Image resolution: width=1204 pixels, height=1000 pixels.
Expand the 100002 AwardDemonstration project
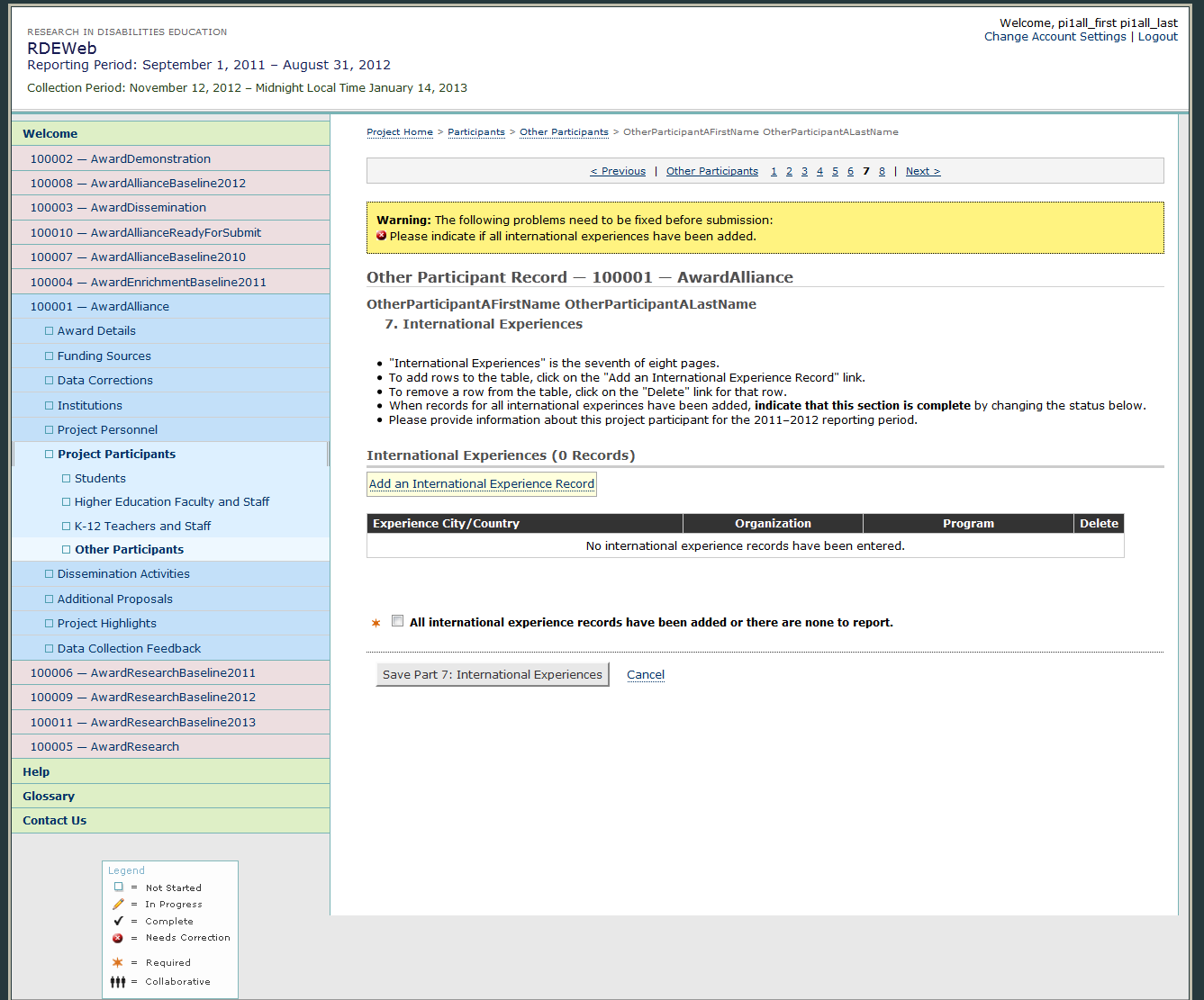click(x=120, y=158)
